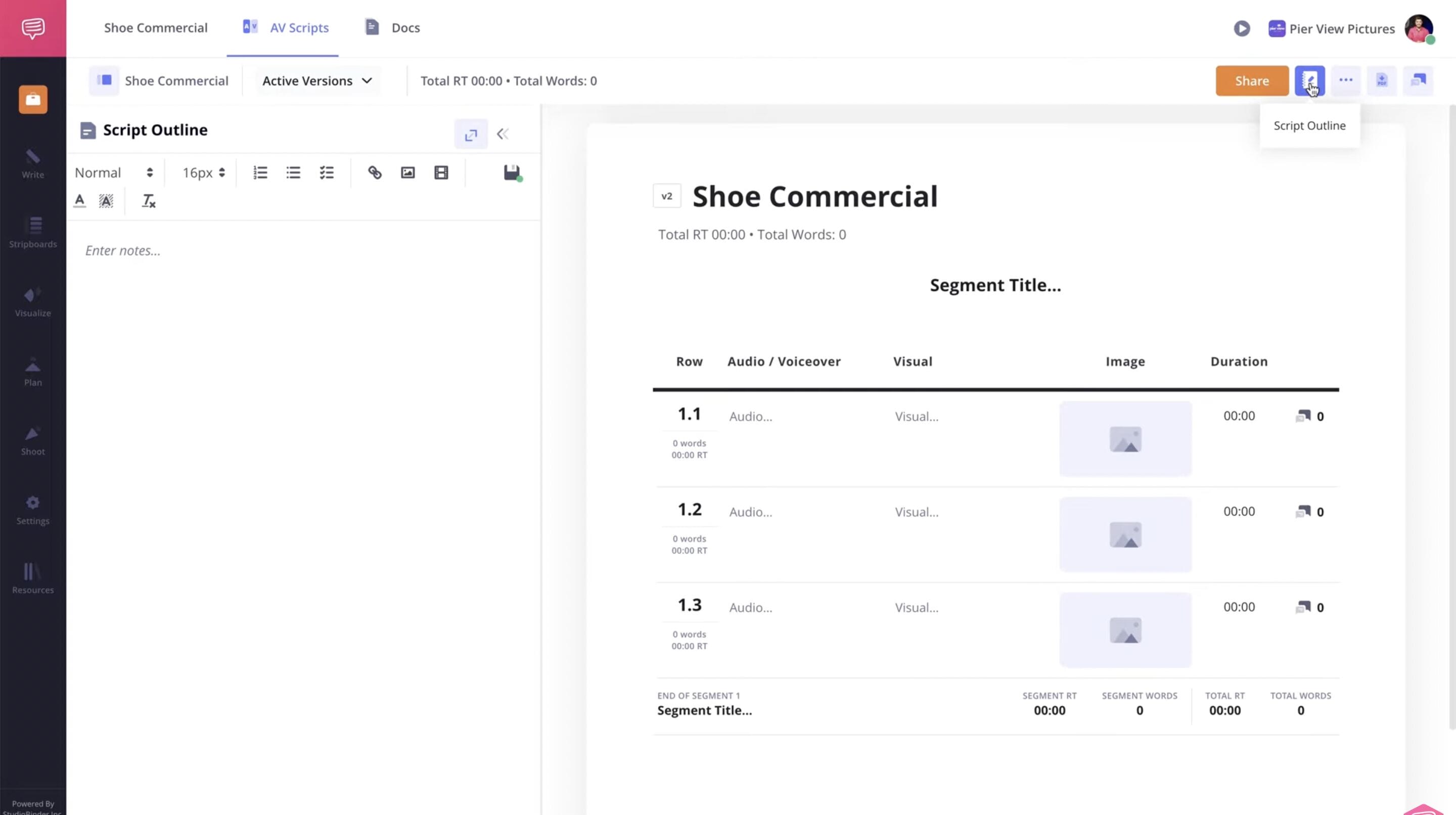The width and height of the screenshot is (1456, 815).
Task: Open the text color picker
Action: click(80, 201)
